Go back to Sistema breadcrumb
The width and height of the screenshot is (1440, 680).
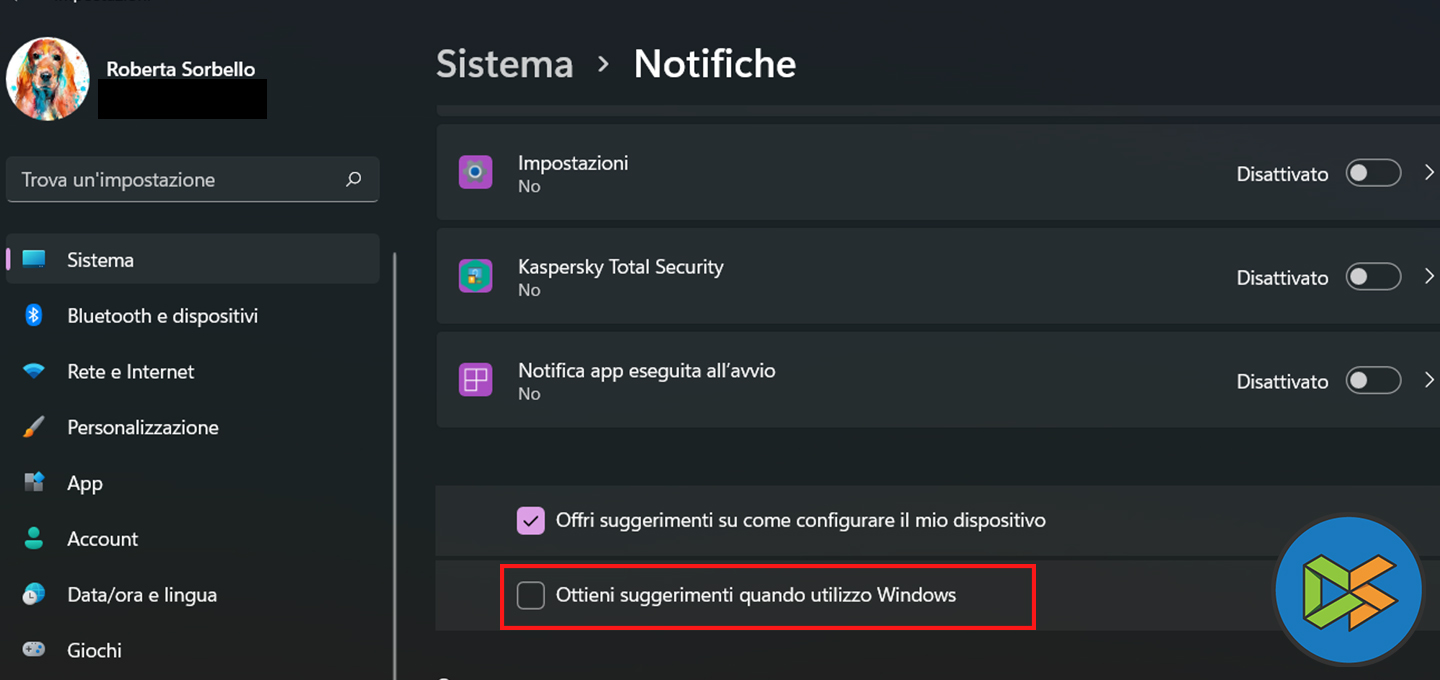505,64
